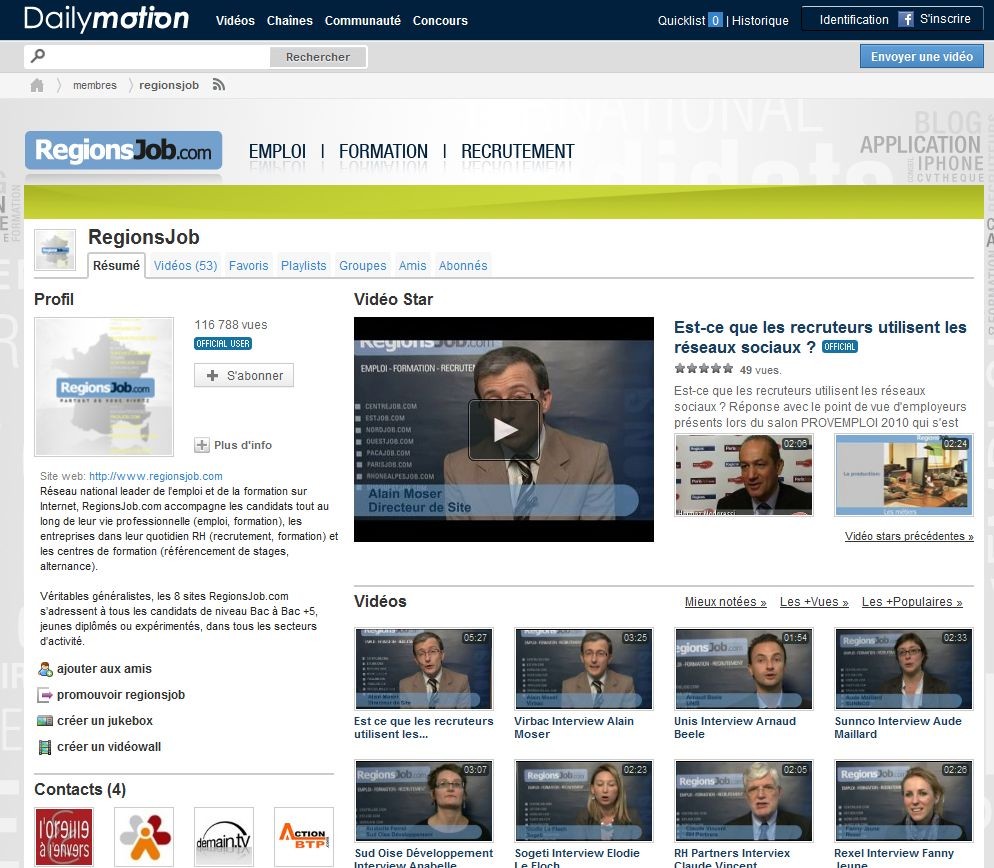Open the RSS feed icon next to regionsjob

click(219, 85)
